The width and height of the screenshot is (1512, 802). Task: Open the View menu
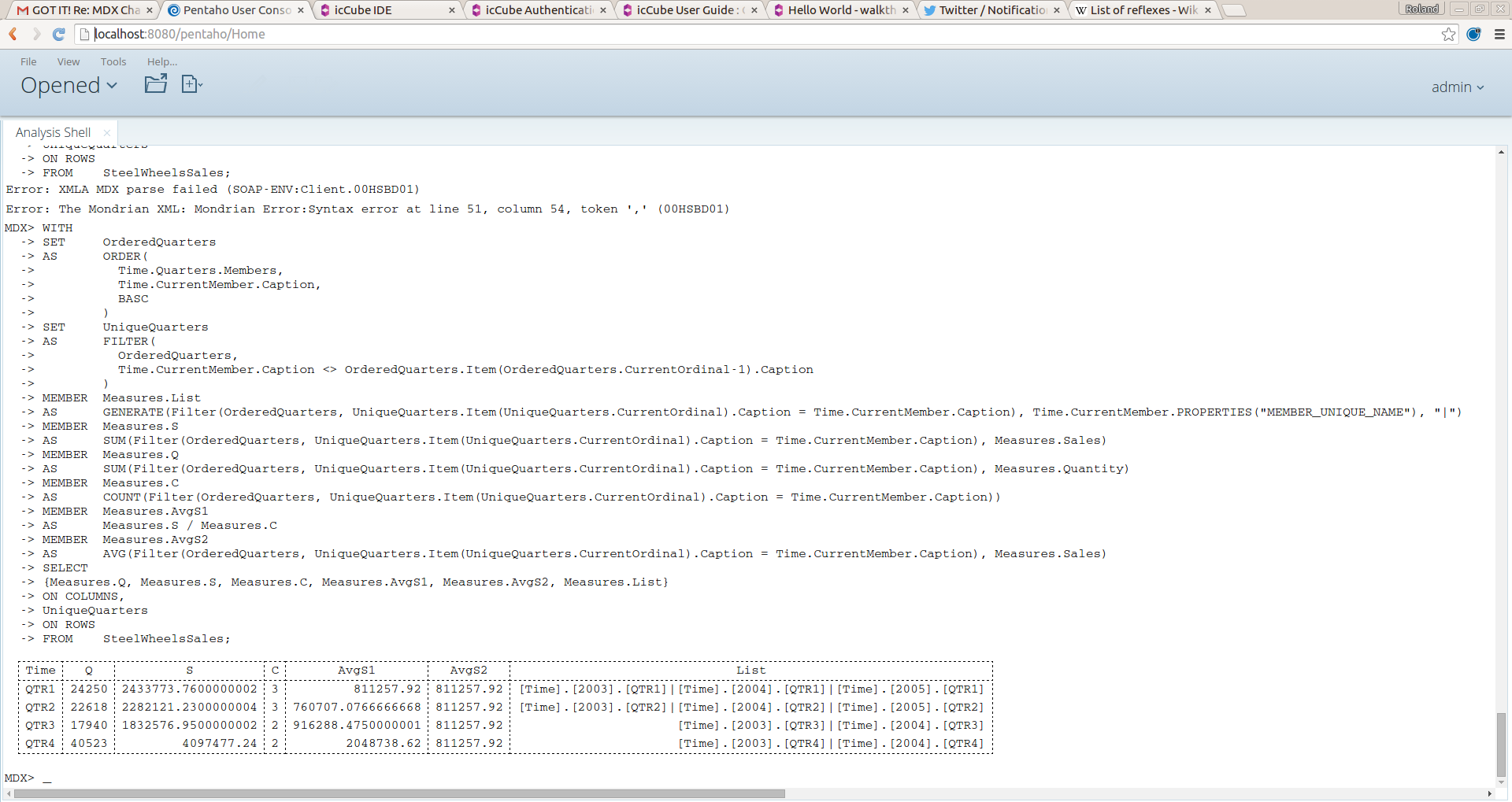point(69,61)
